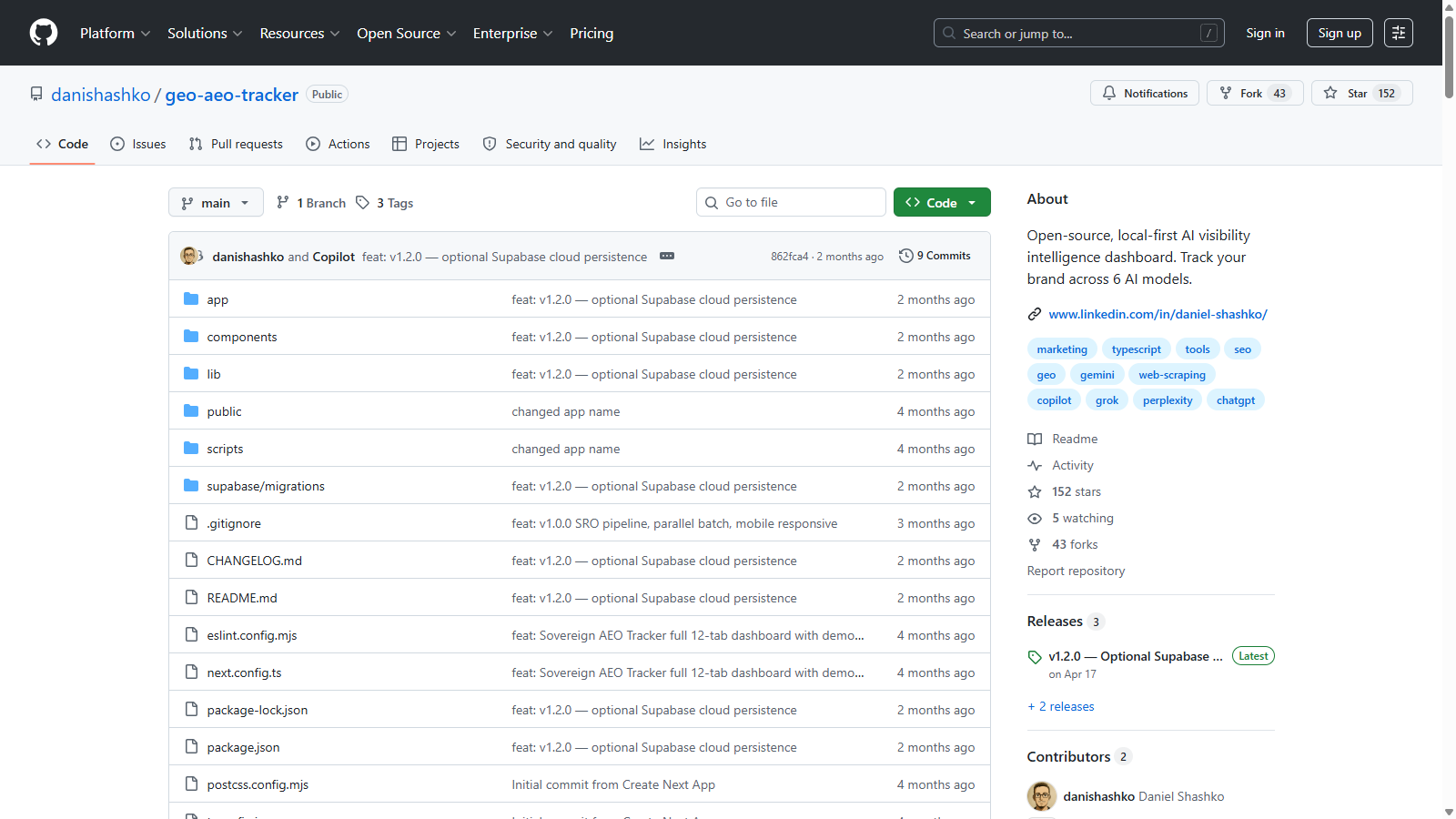1456x819 pixels.
Task: Open the danishashko owner link
Action: click(x=101, y=95)
